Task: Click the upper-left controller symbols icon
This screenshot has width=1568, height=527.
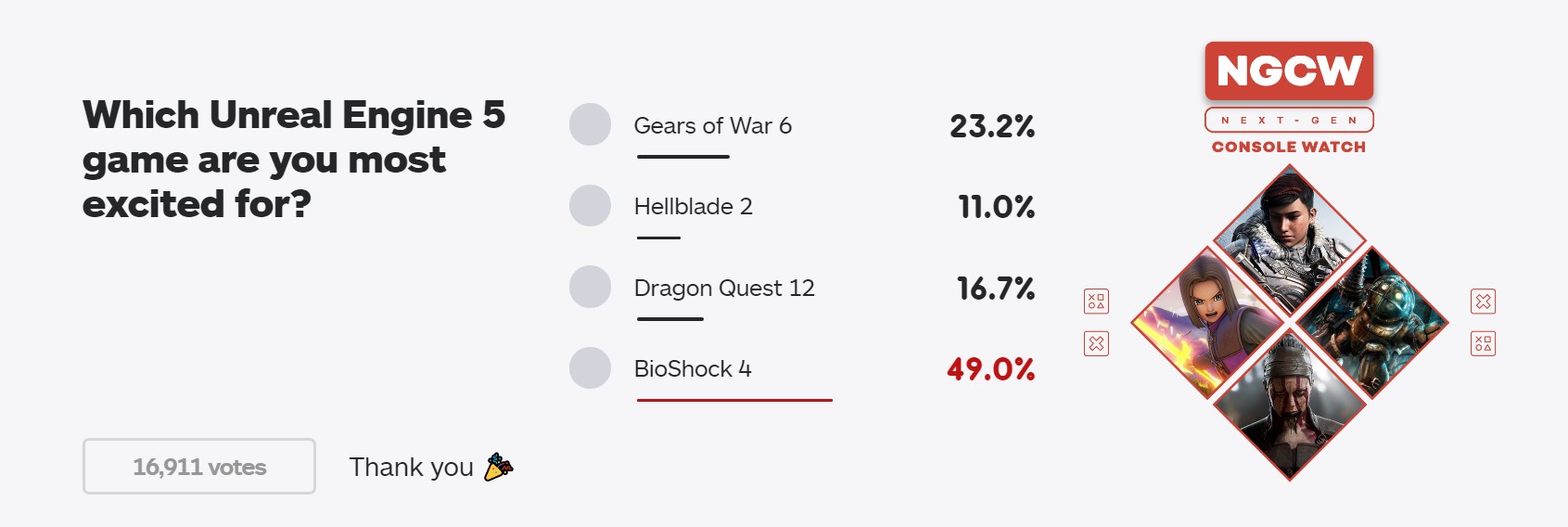Action: coord(1096,302)
